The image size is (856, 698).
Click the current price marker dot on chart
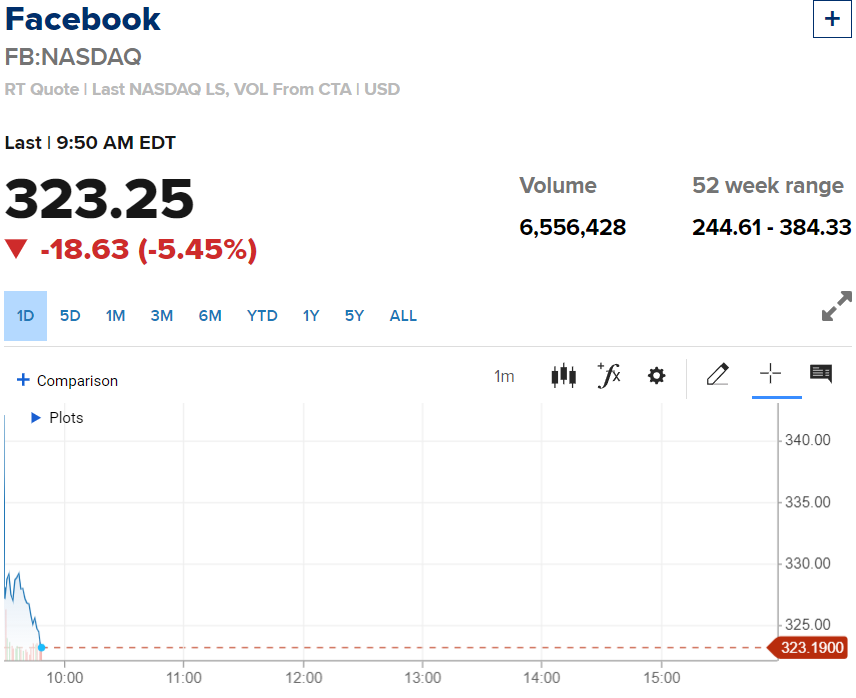point(41,648)
